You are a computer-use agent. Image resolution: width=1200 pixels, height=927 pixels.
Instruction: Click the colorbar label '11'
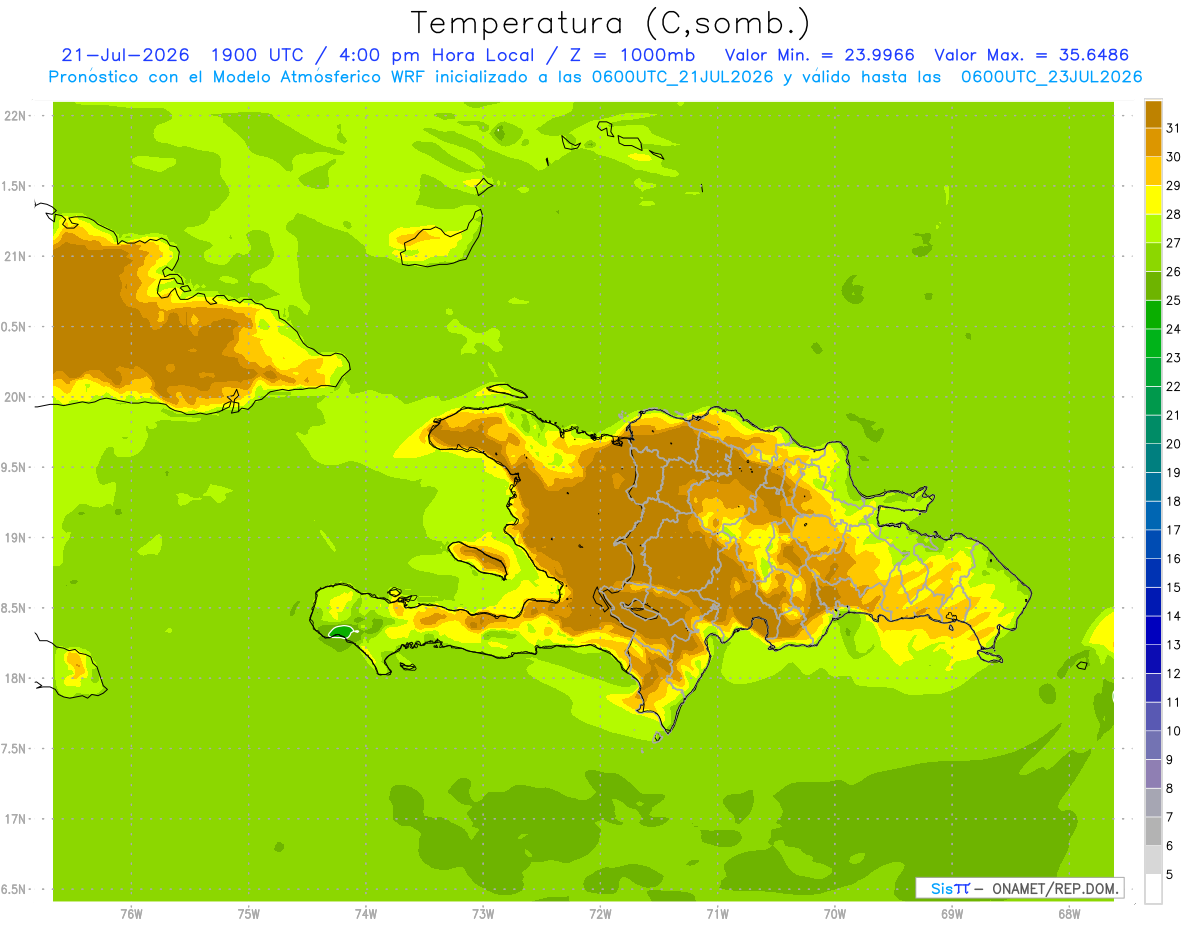coord(1174,702)
